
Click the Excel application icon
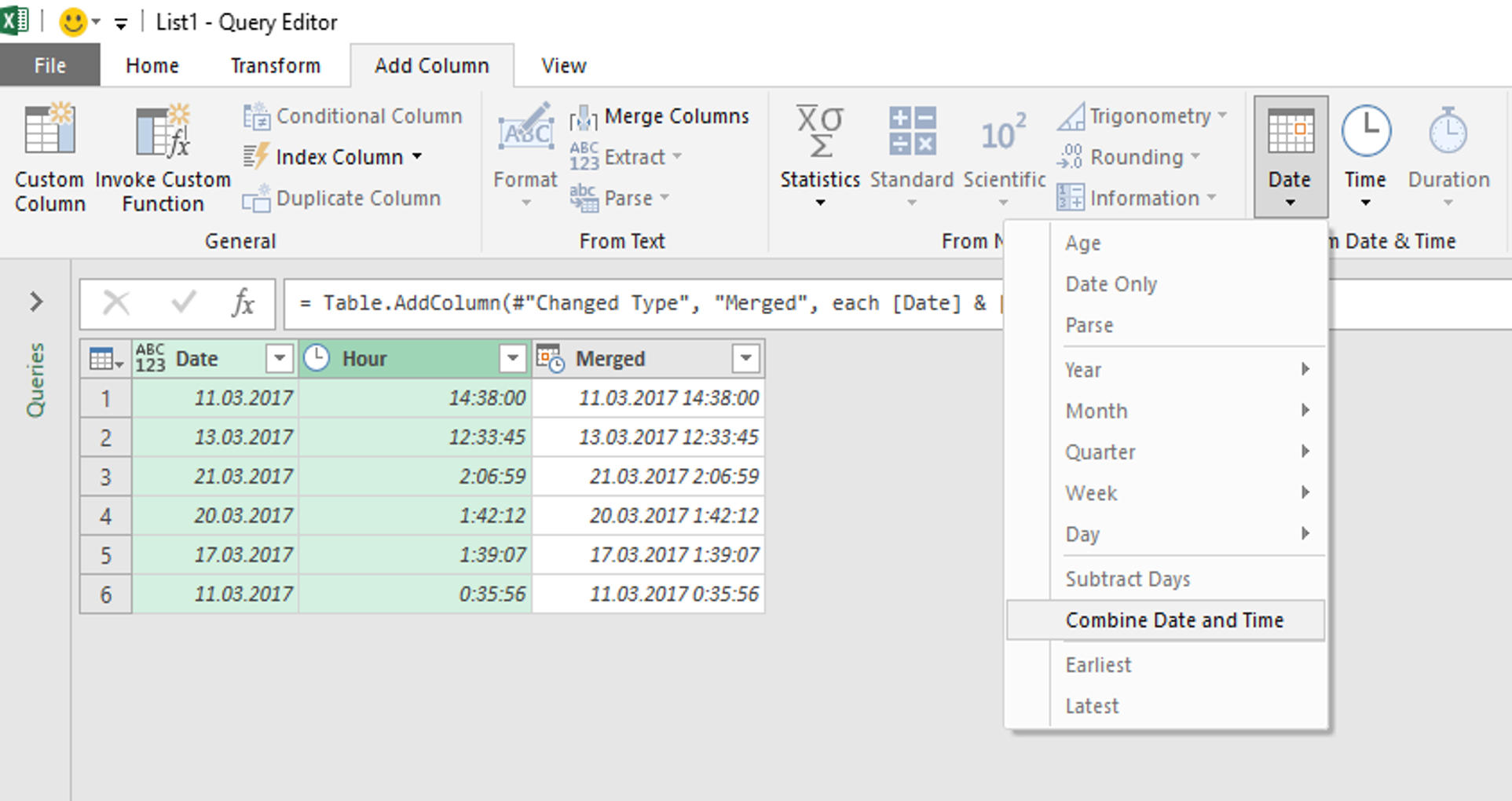pos(15,21)
